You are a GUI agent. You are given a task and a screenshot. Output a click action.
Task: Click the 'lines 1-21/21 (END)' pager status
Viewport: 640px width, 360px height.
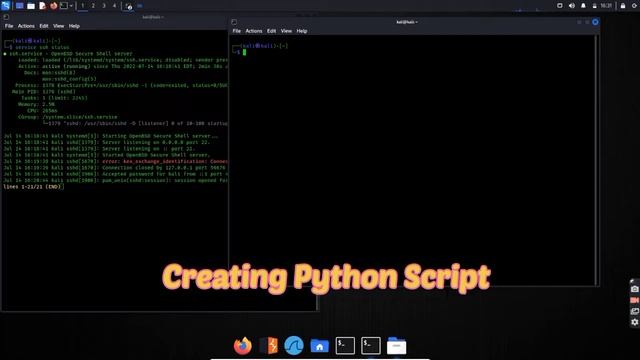(33, 187)
